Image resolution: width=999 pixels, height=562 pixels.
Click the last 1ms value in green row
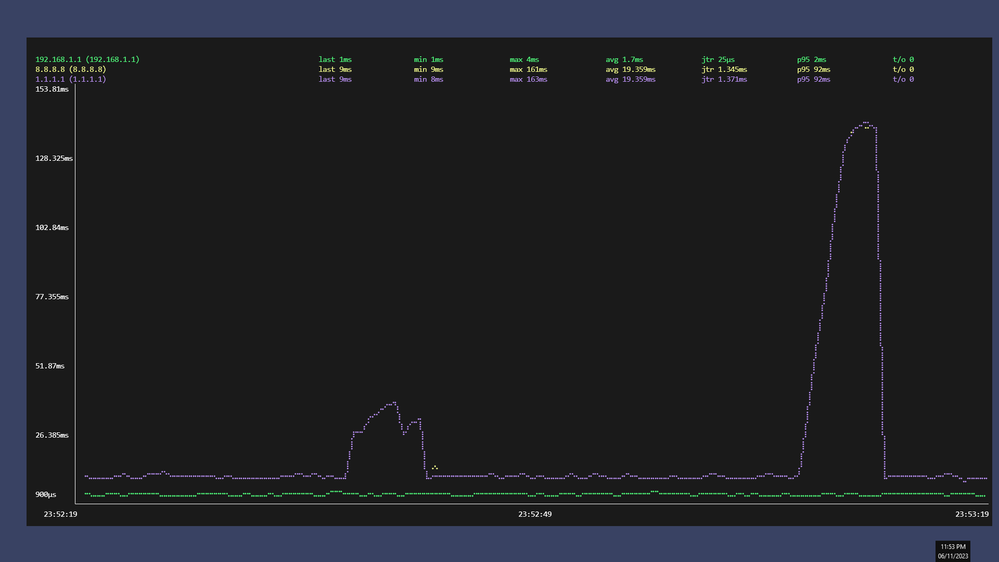[335, 60]
